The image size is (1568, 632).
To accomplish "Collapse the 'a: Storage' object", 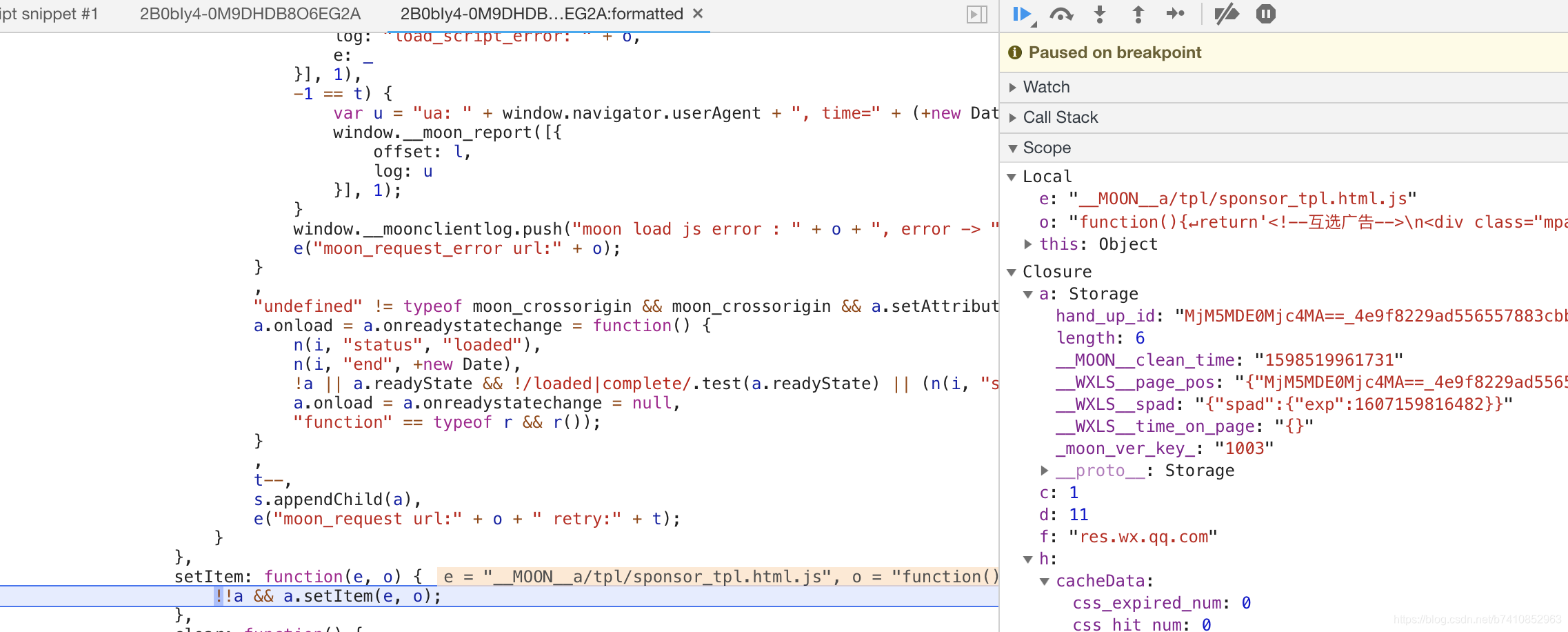I will [x=1028, y=295].
